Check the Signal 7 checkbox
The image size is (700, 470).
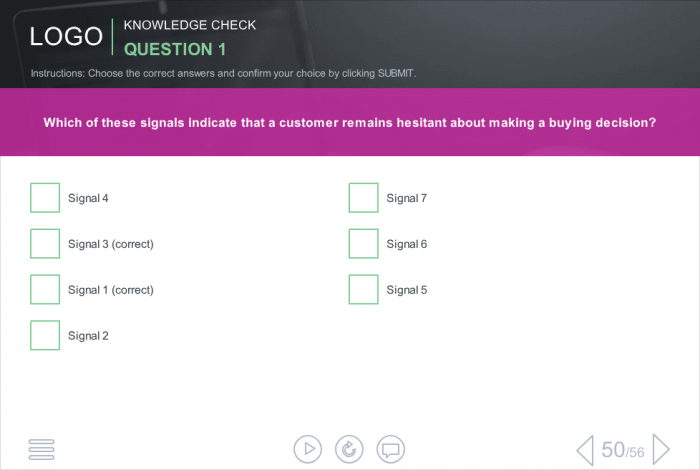[363, 198]
